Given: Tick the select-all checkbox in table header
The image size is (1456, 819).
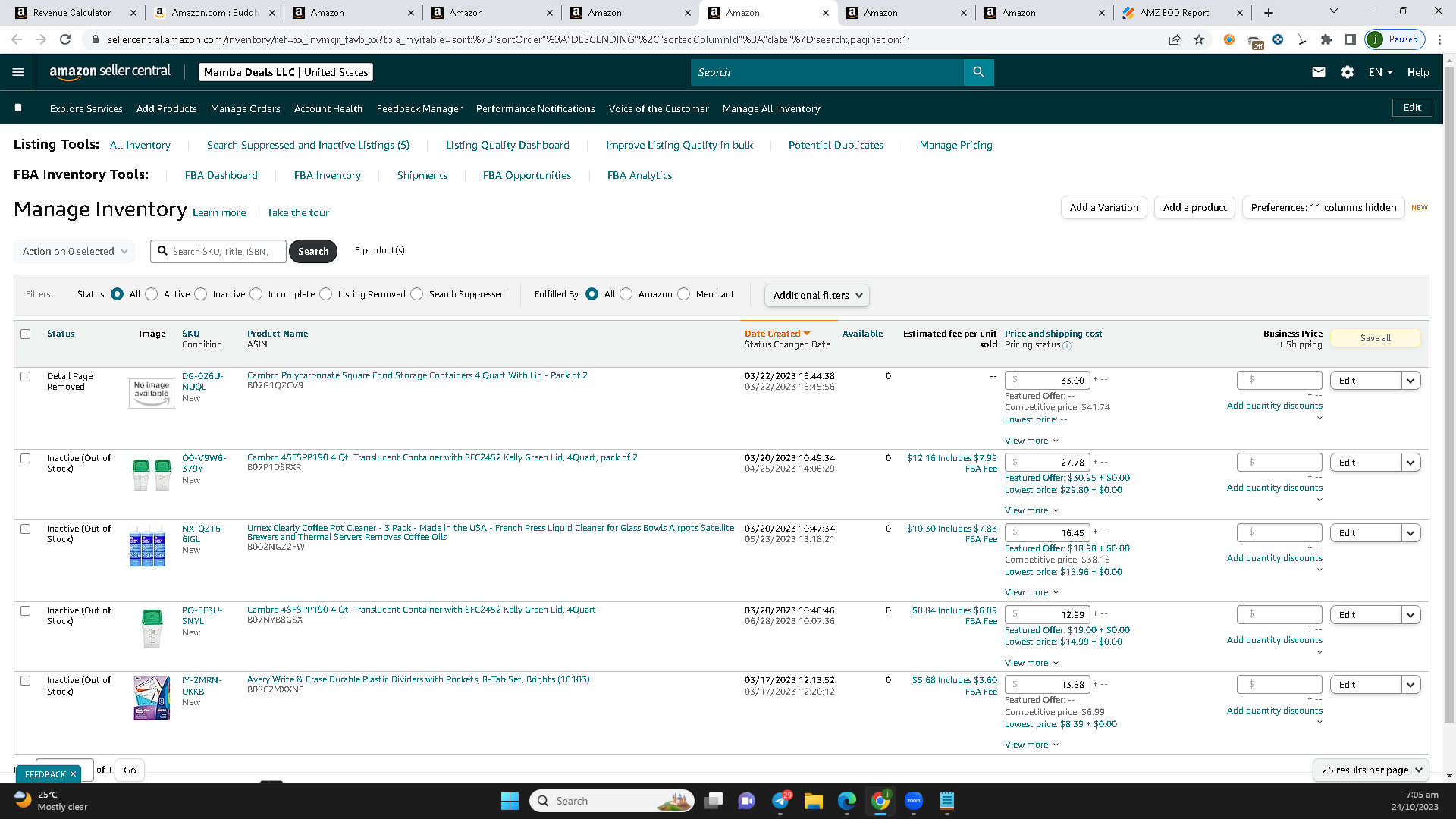Looking at the screenshot, I should coord(26,334).
